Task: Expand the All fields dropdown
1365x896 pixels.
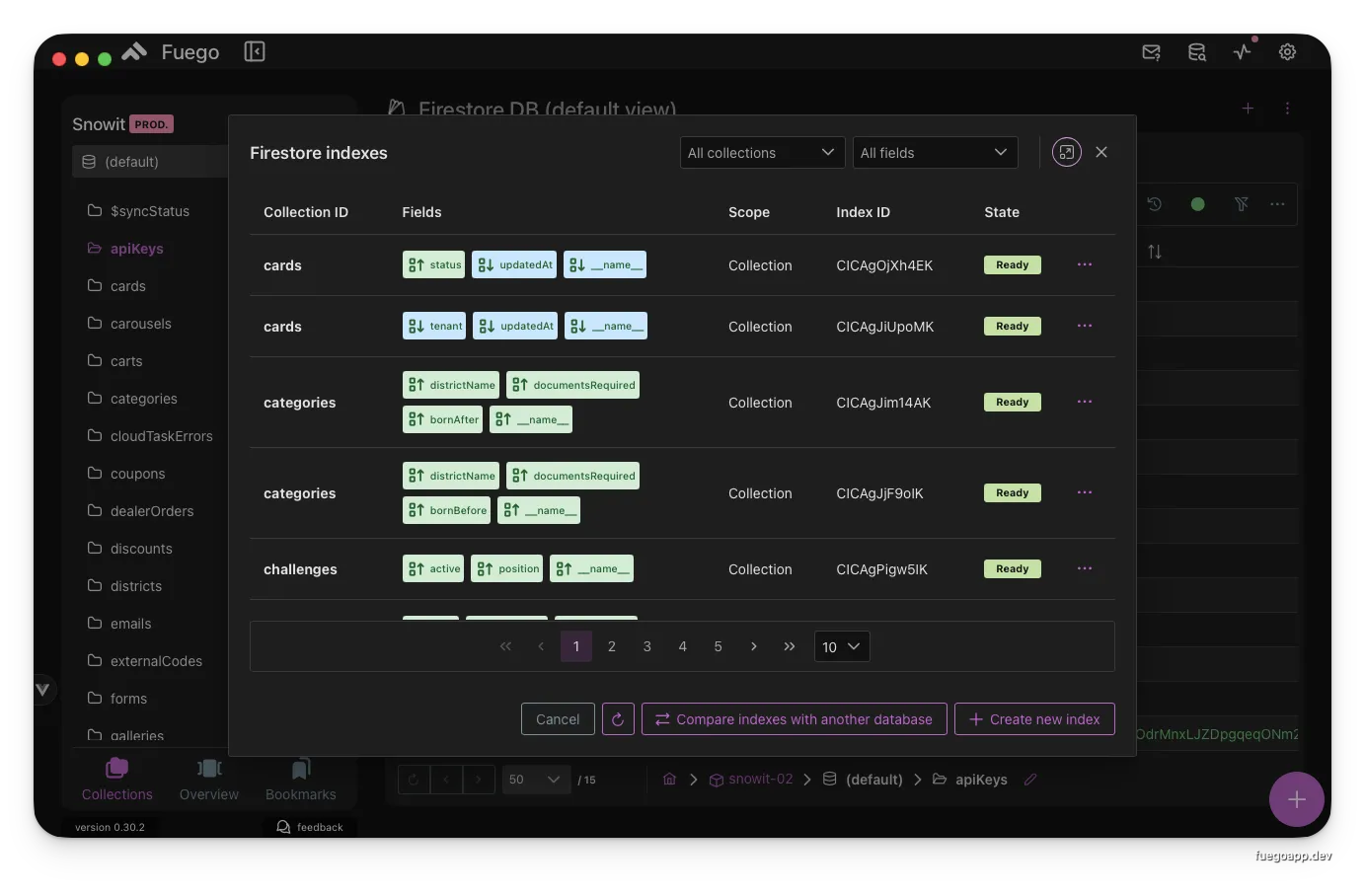Action: [934, 153]
